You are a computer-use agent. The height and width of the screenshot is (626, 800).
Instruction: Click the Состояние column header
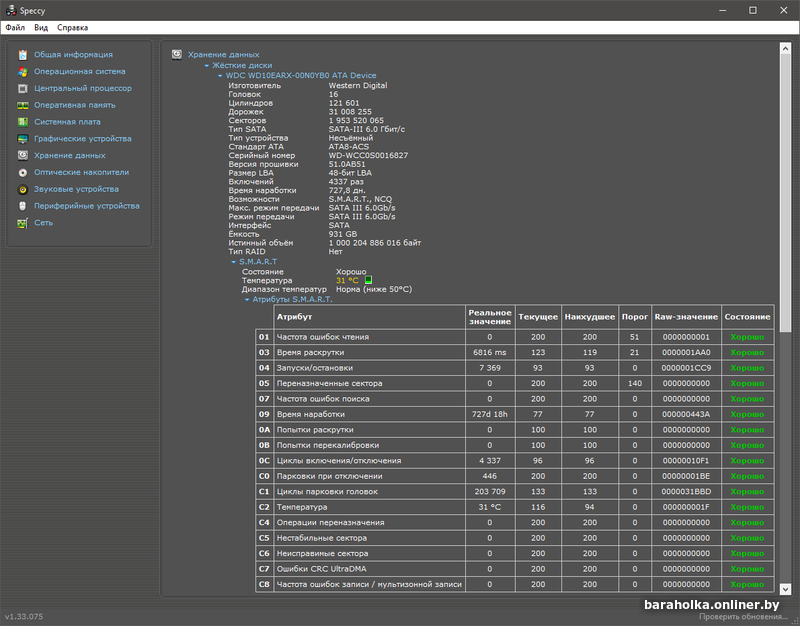pyautogui.click(x=747, y=317)
